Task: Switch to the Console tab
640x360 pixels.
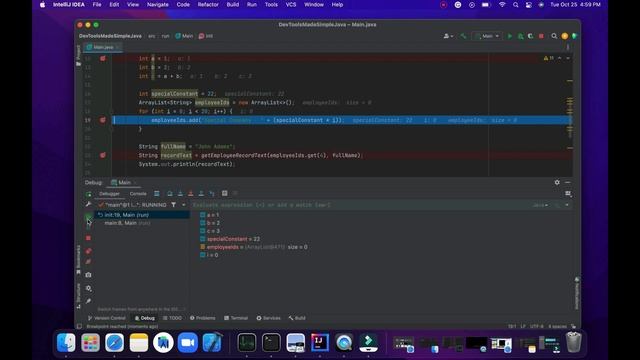Action: (x=138, y=193)
